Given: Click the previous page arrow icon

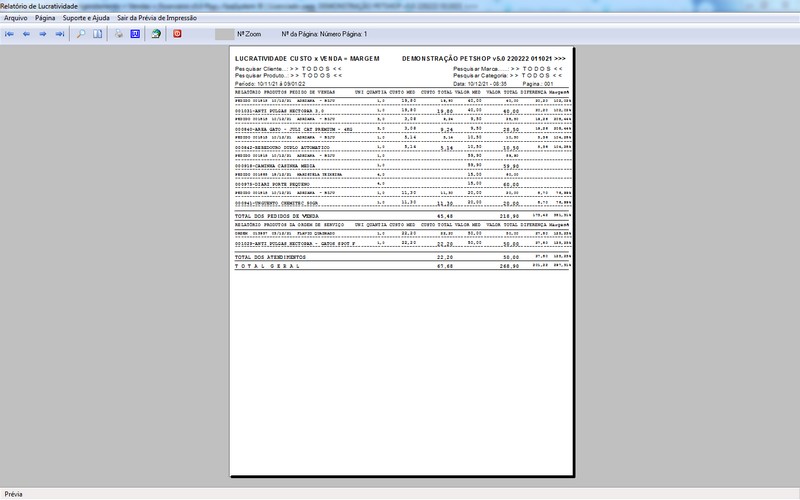Looking at the screenshot, I should point(27,34).
